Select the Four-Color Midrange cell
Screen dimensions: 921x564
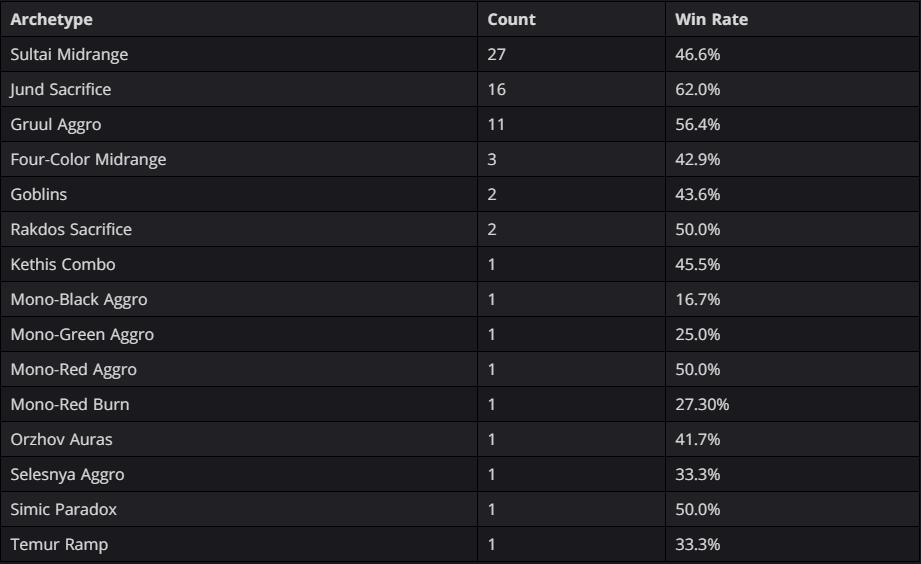click(239, 159)
